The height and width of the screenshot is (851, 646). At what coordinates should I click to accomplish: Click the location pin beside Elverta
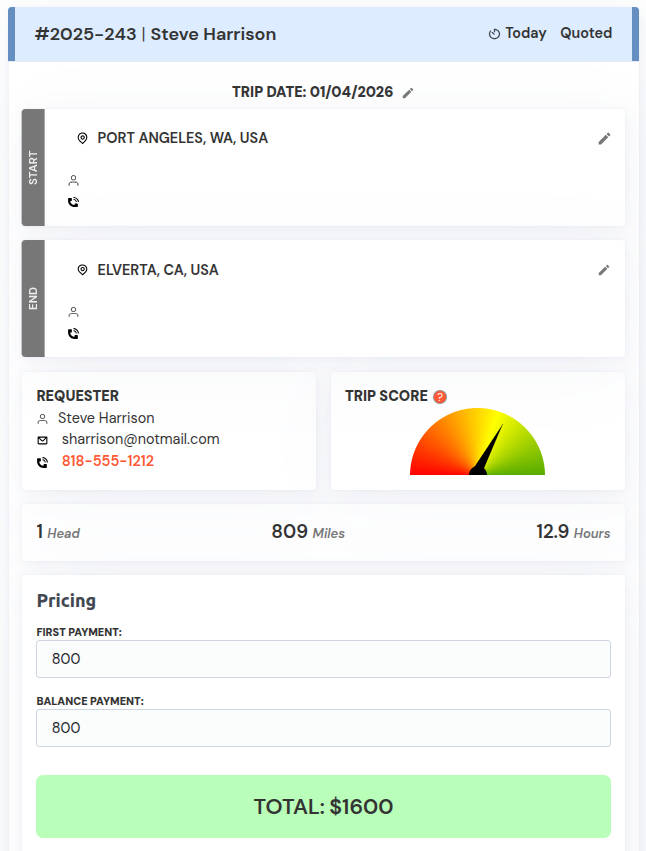point(81,269)
